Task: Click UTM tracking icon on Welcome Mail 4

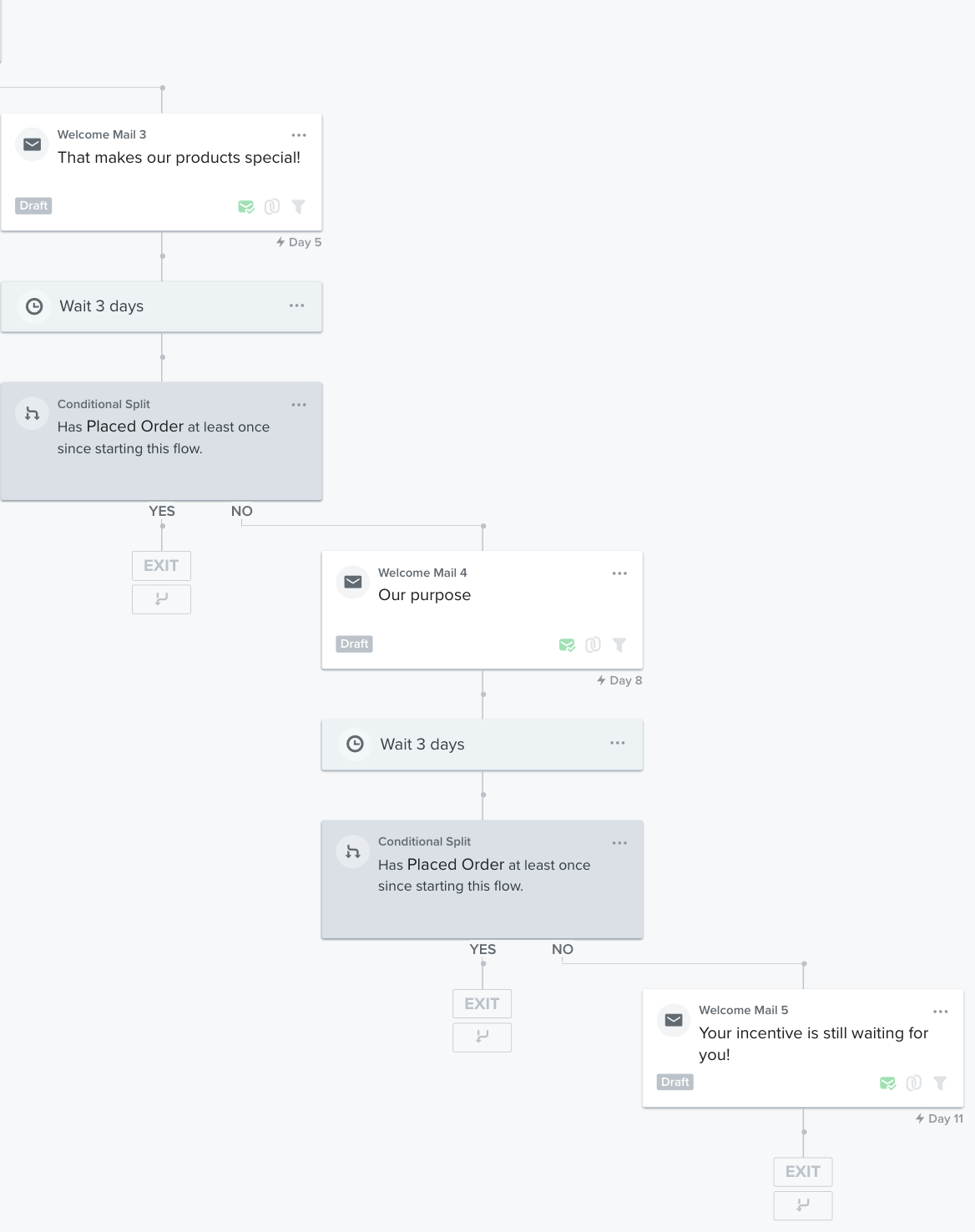Action: pyautogui.click(x=593, y=644)
